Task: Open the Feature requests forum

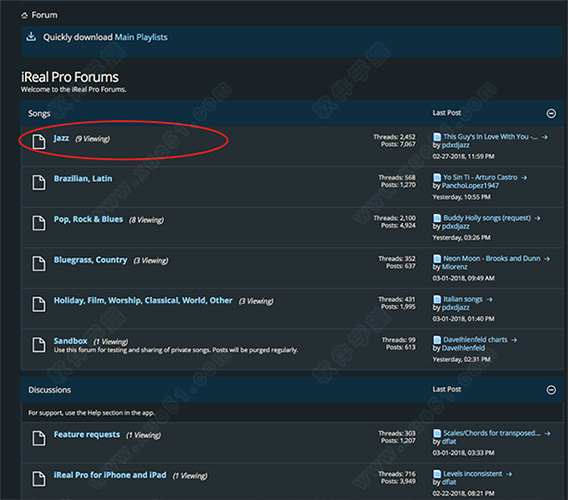Action: [87, 434]
